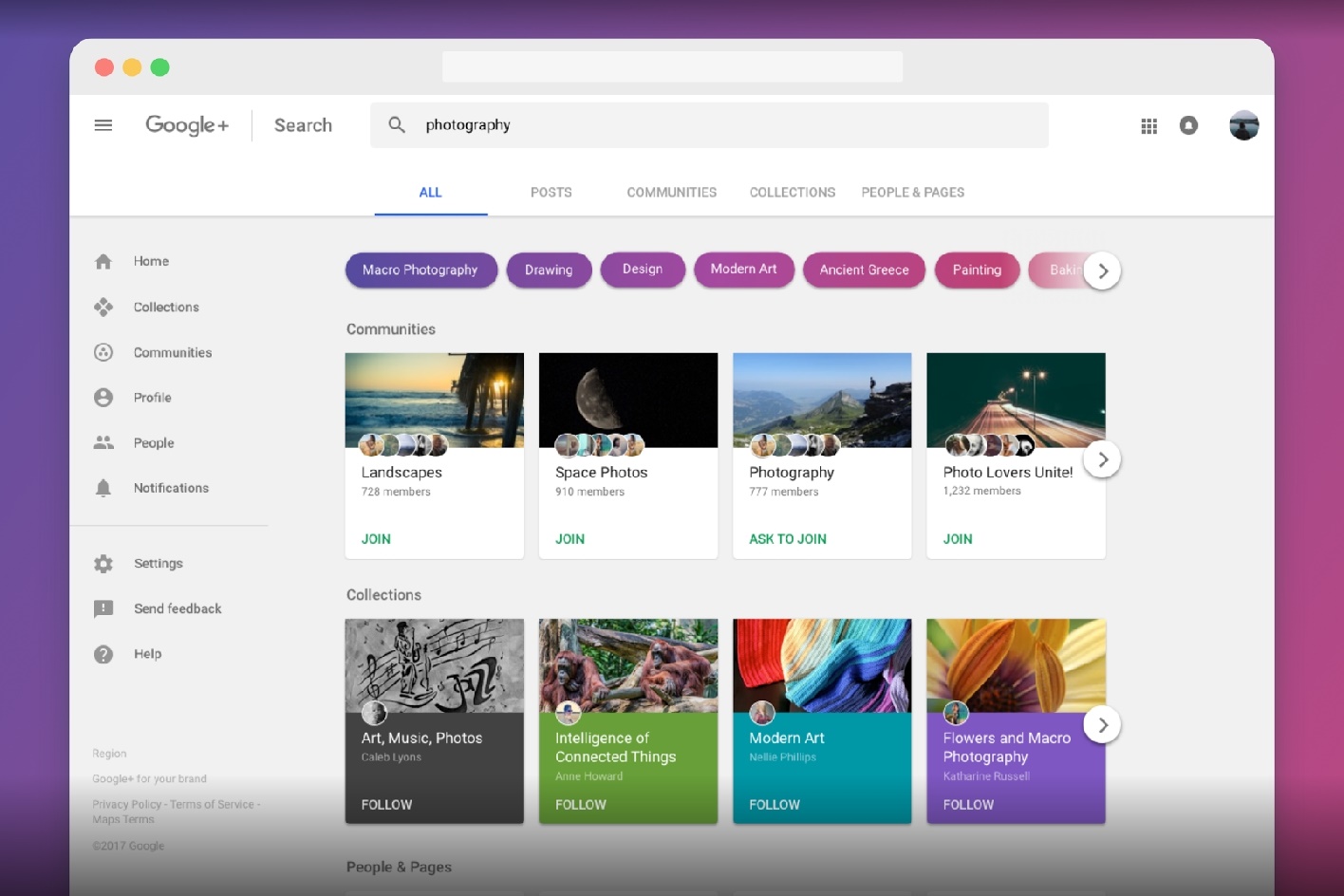
Task: Select the Drawing topic chip
Action: (x=549, y=270)
